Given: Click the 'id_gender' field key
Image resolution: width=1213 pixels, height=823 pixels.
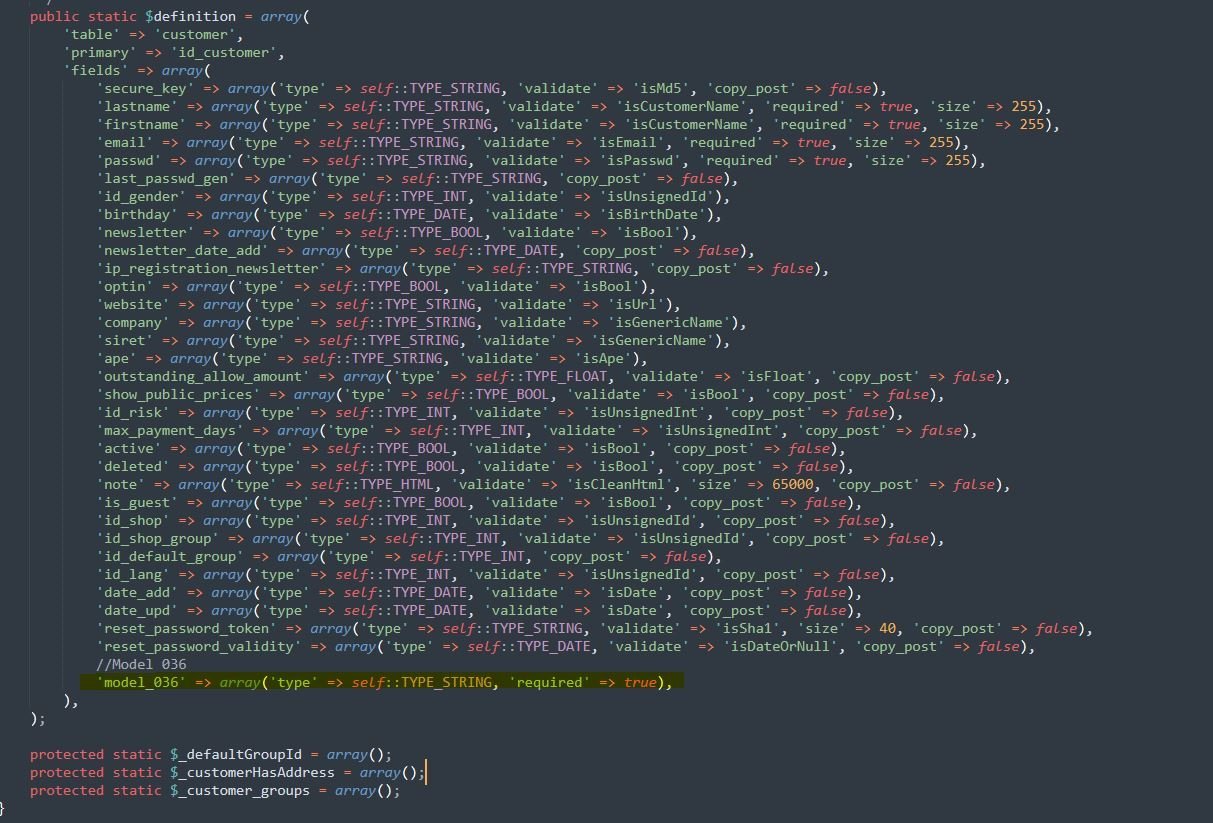Looking at the screenshot, I should pos(141,196).
